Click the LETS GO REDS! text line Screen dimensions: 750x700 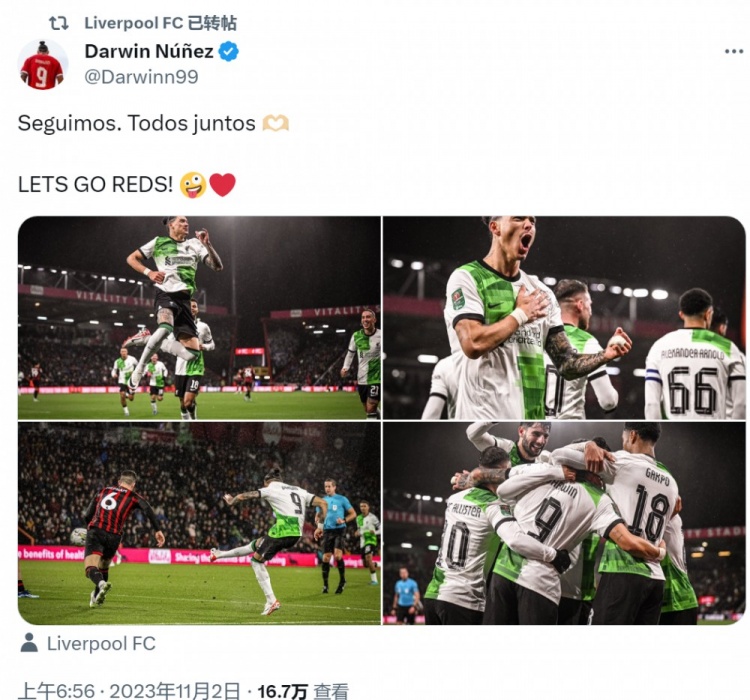click(95, 185)
